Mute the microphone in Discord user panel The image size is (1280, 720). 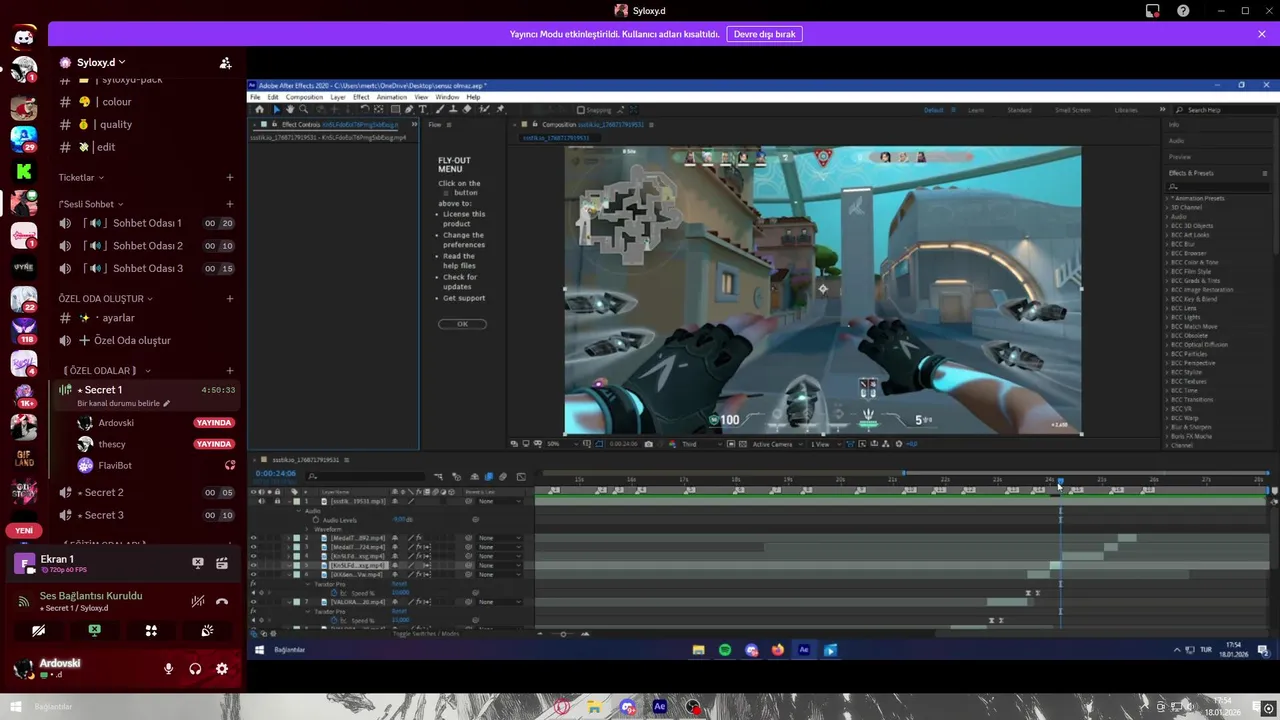pos(168,669)
